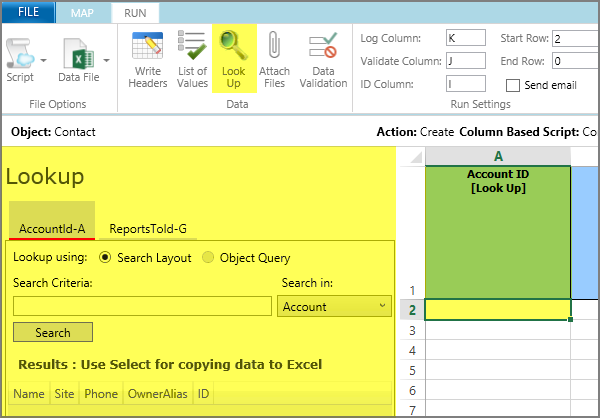Click row 6 header
The width and height of the screenshot is (600, 418).
(x=412, y=390)
